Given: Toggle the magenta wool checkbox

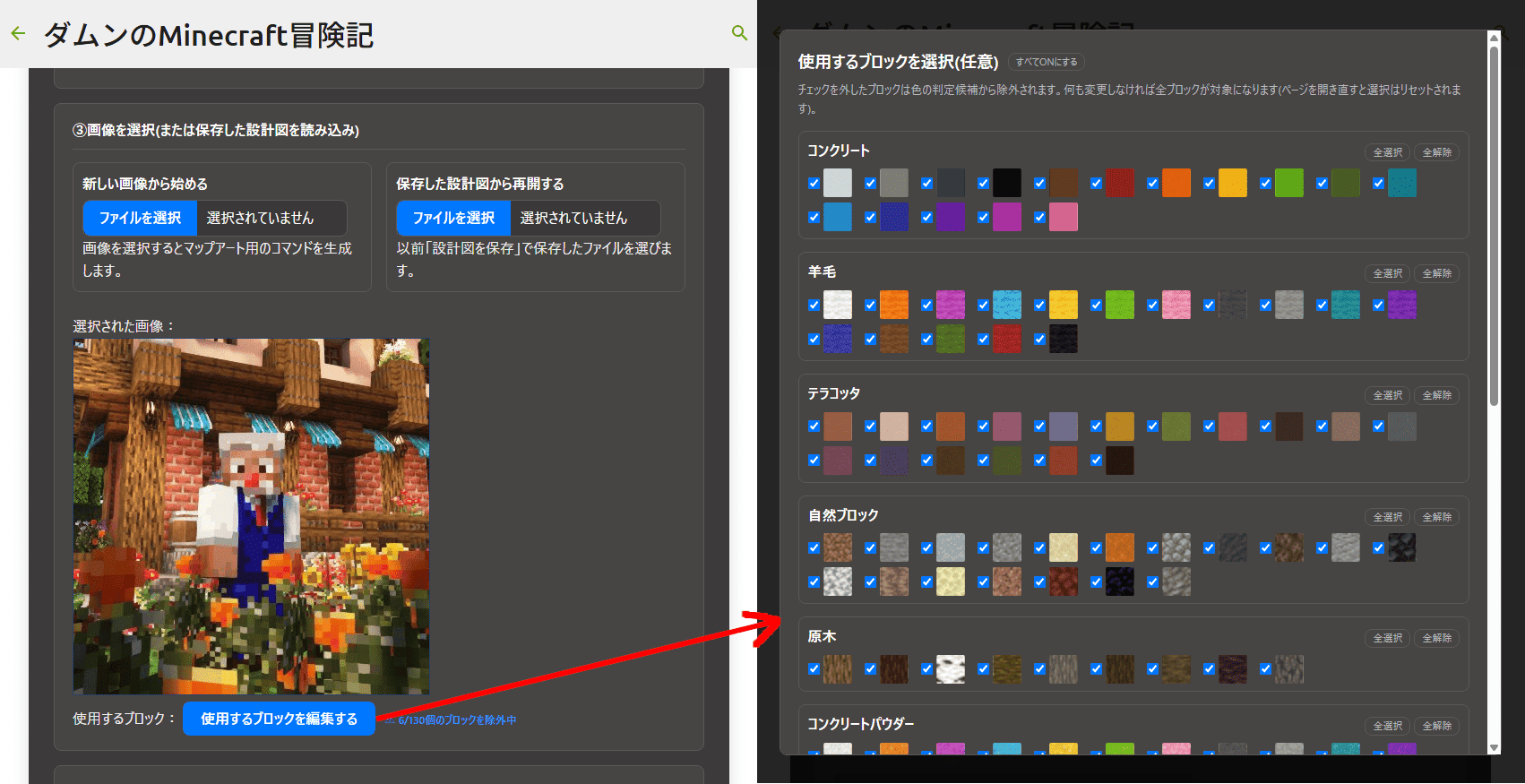Looking at the screenshot, I should pos(926,306).
